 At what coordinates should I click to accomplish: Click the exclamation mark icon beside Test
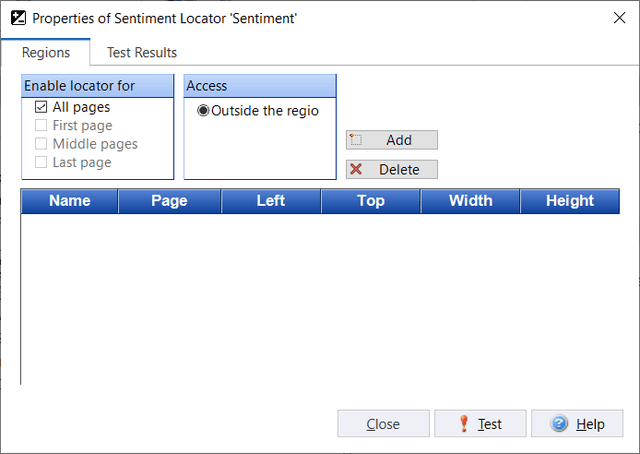pyautogui.click(x=464, y=424)
